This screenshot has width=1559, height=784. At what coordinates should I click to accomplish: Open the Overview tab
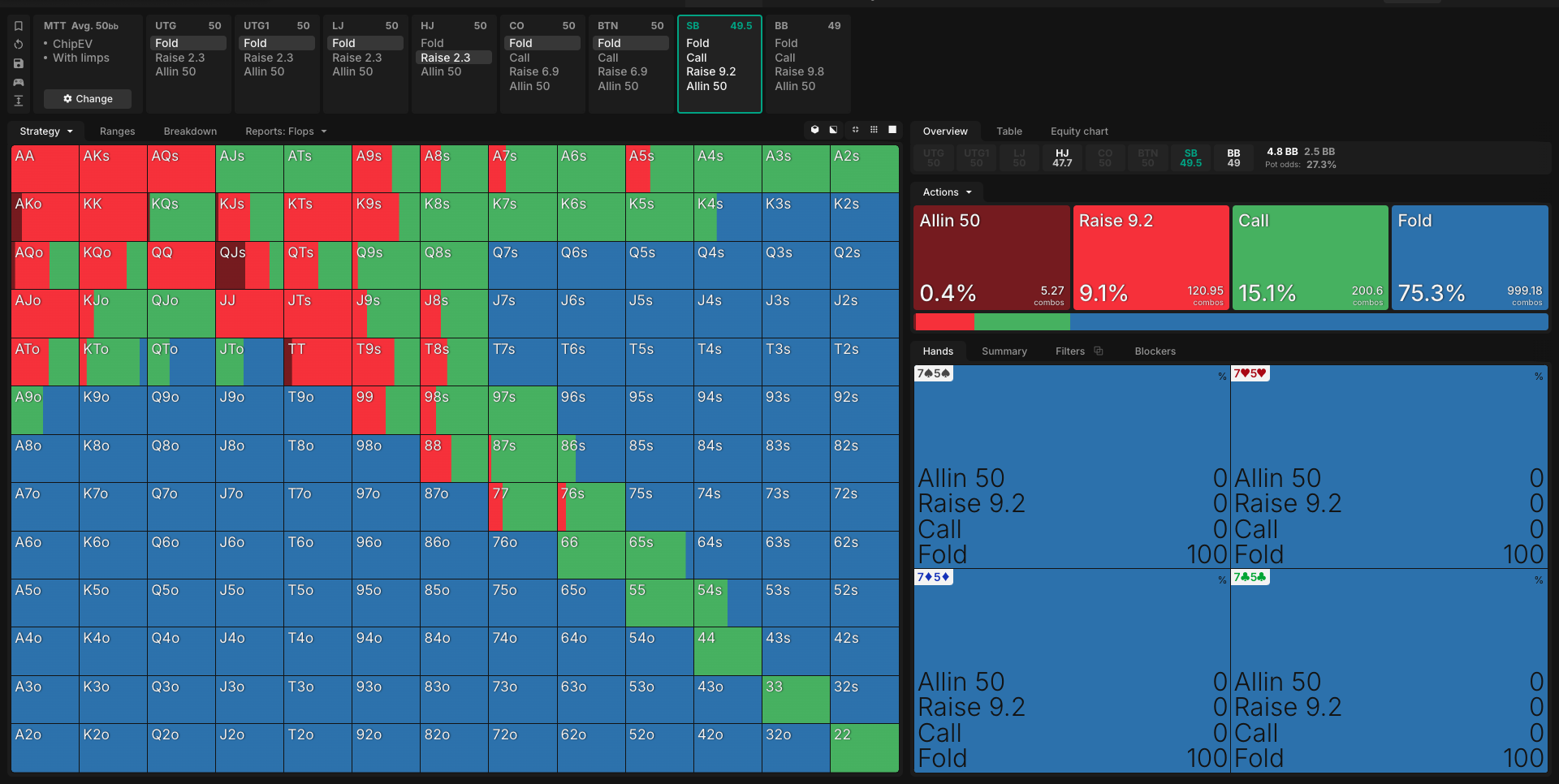pyautogui.click(x=945, y=131)
